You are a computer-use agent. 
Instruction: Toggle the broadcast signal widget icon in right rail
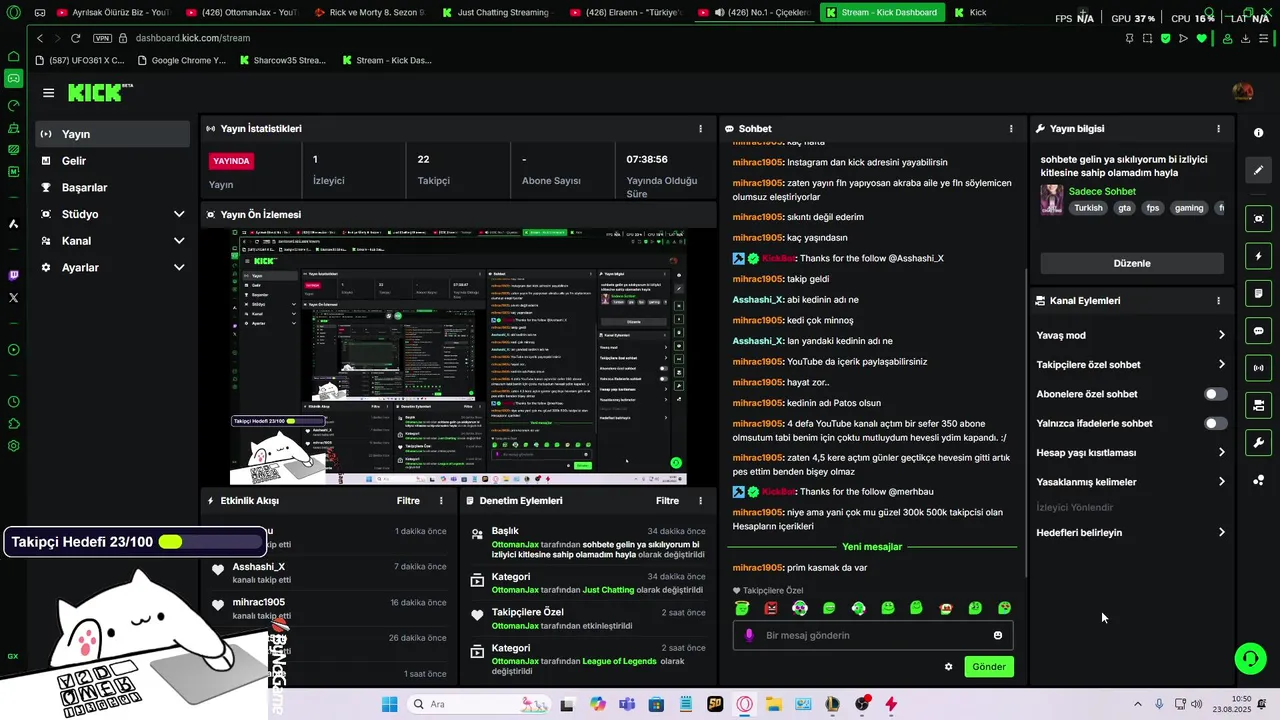(x=1258, y=368)
